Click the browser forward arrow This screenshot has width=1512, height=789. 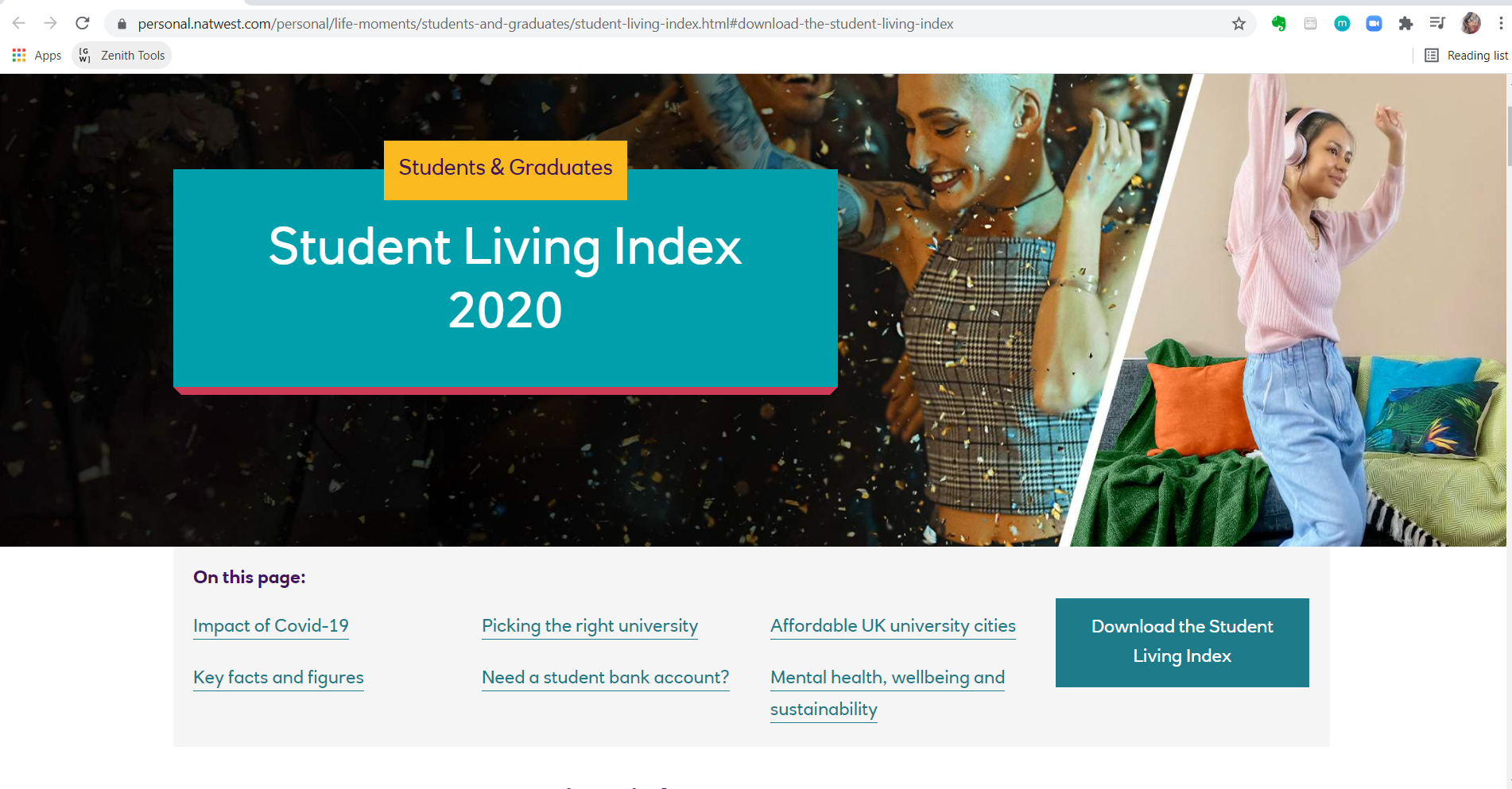[x=50, y=23]
